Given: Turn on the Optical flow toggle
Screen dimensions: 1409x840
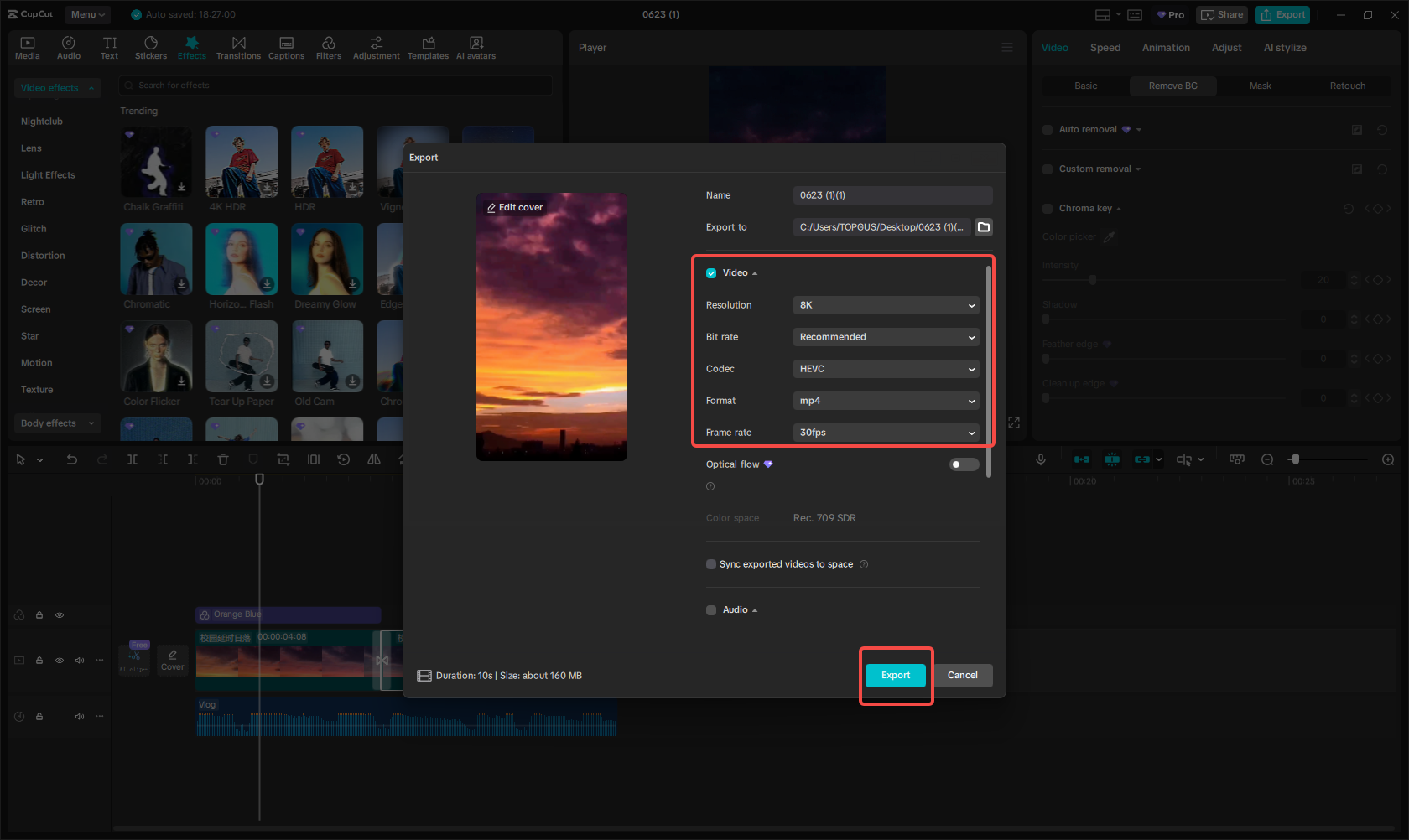Looking at the screenshot, I should (964, 464).
